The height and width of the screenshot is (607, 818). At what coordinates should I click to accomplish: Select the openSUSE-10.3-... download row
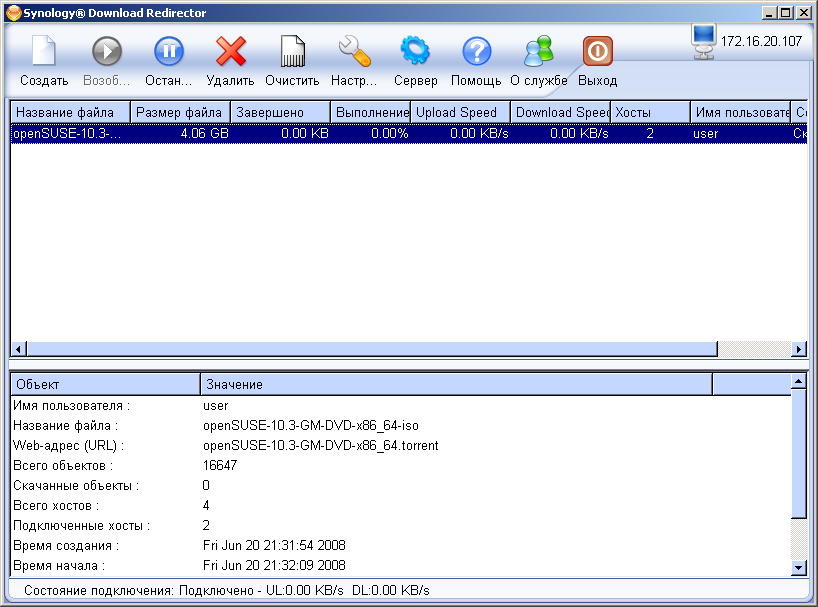[x=409, y=133]
